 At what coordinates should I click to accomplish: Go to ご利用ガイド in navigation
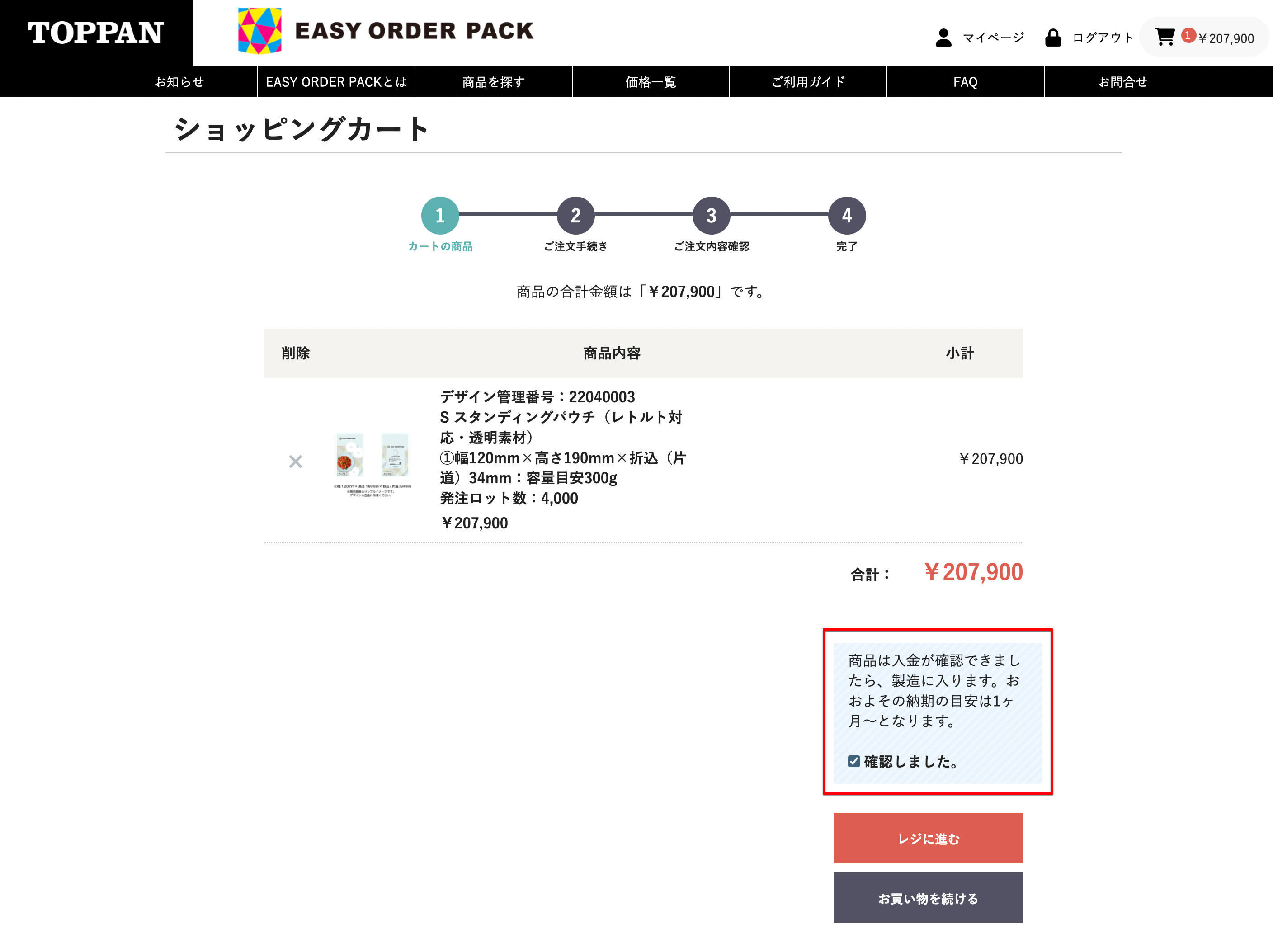tap(808, 82)
